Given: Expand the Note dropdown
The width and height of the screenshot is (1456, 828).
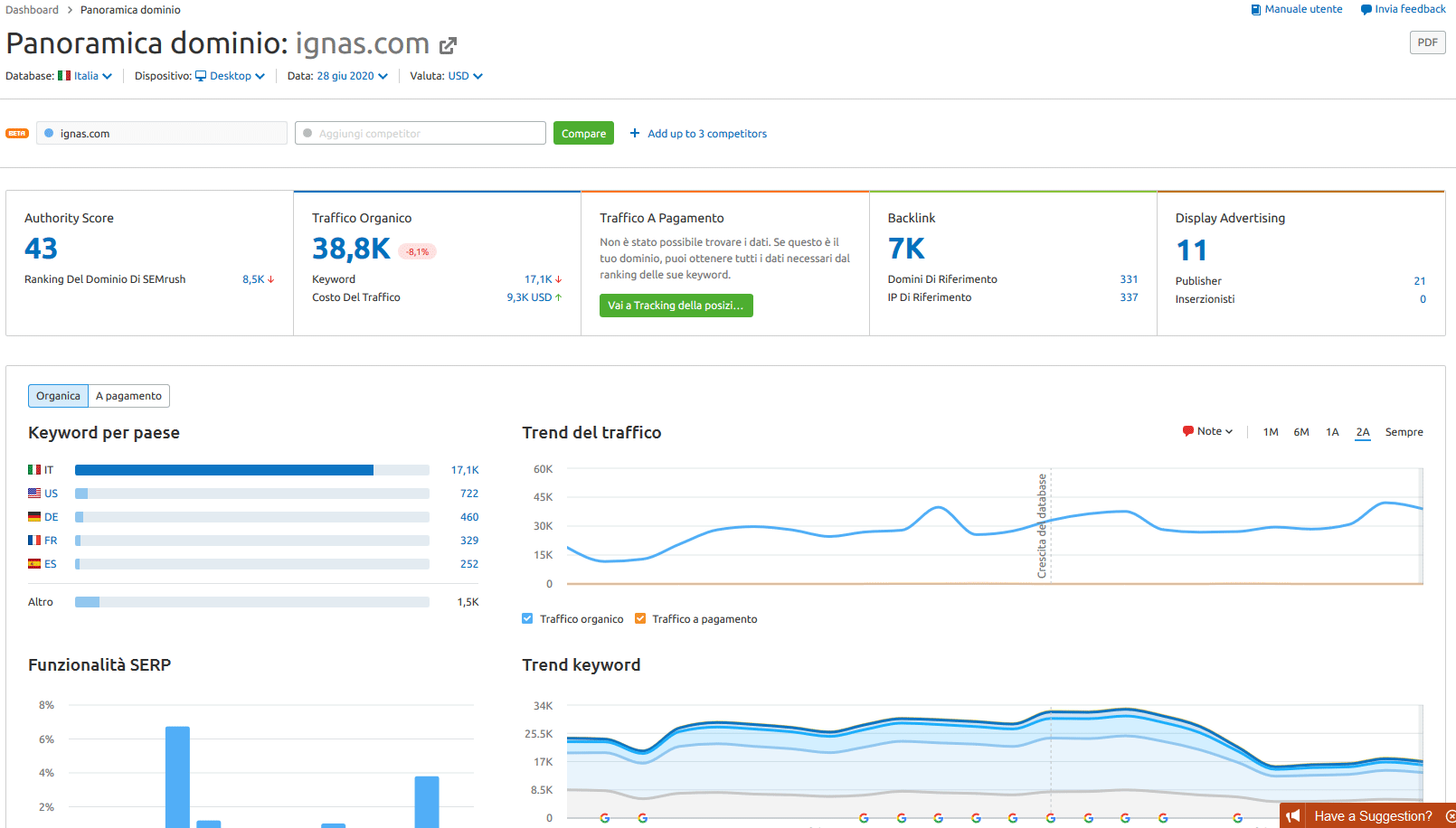Looking at the screenshot, I should 1208,431.
